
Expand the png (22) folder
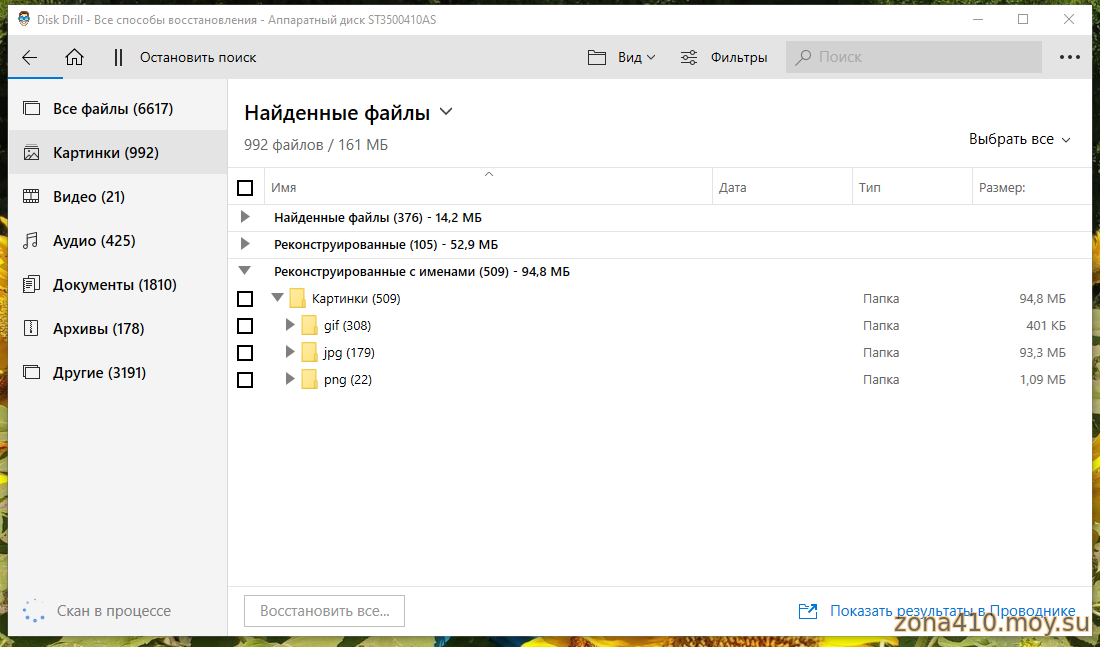tap(291, 380)
